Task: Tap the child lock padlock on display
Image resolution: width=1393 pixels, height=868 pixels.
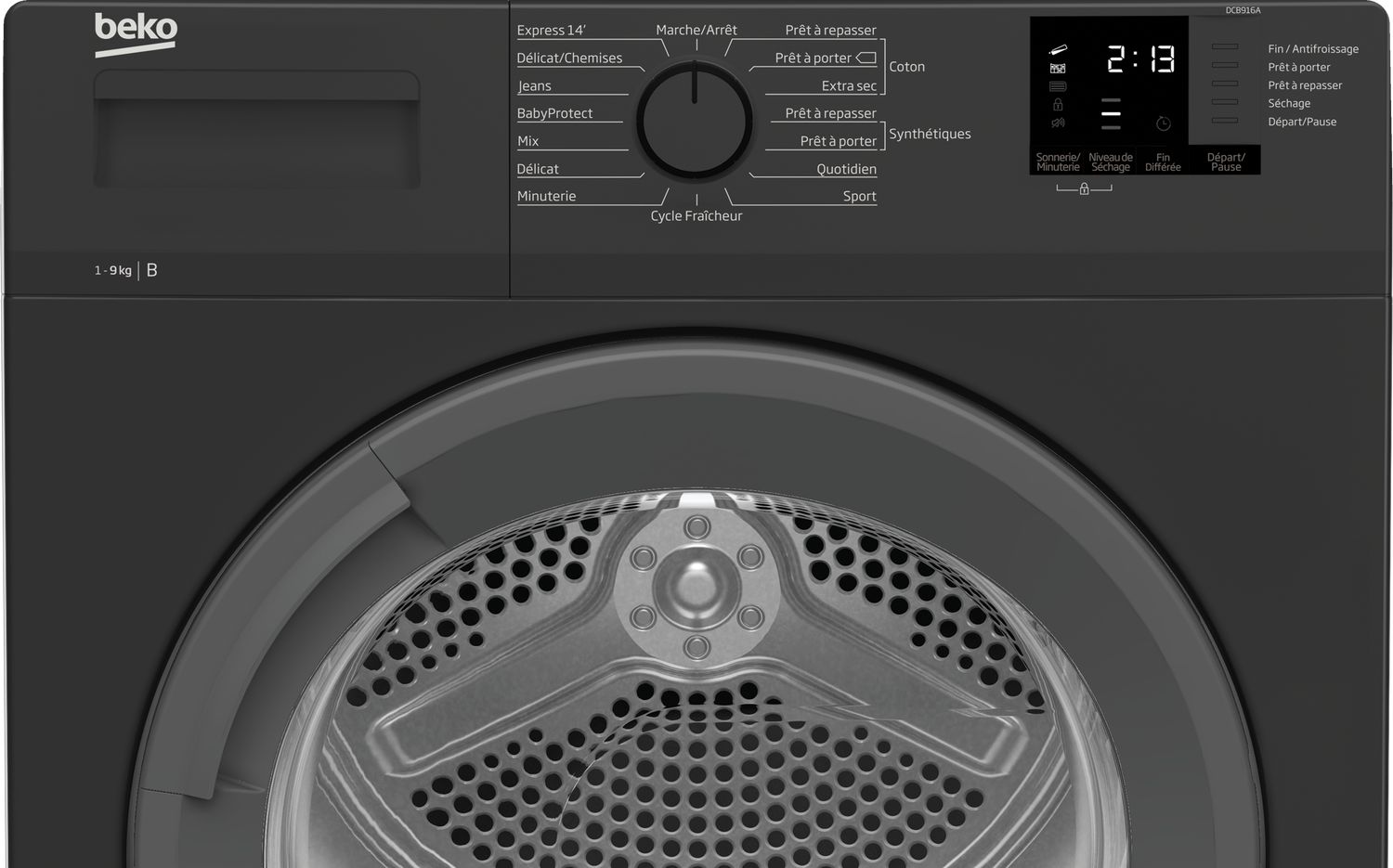Action: [x=1058, y=104]
